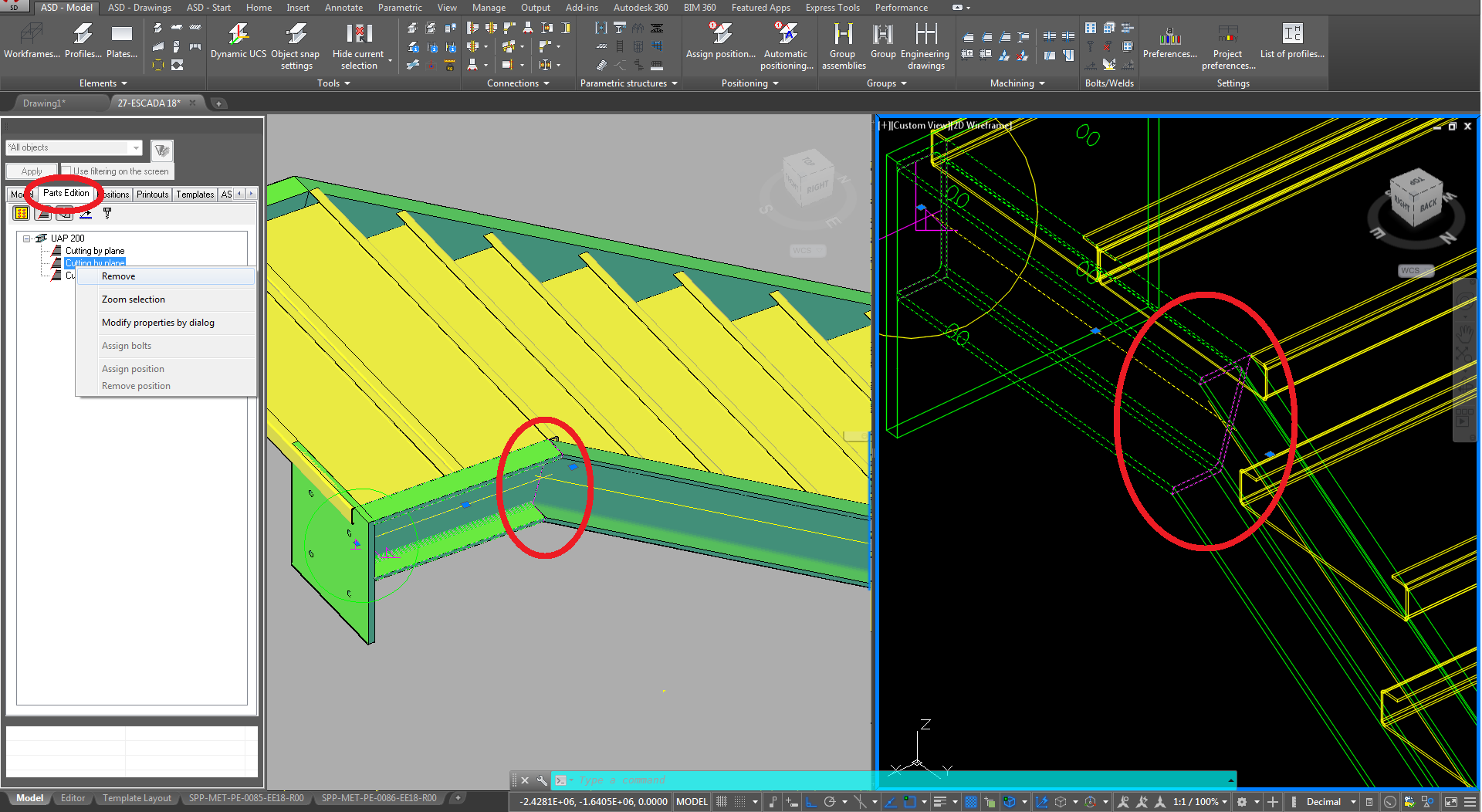Collapse the UAP 200 tree node
Image resolution: width=1482 pixels, height=812 pixels.
coord(25,238)
